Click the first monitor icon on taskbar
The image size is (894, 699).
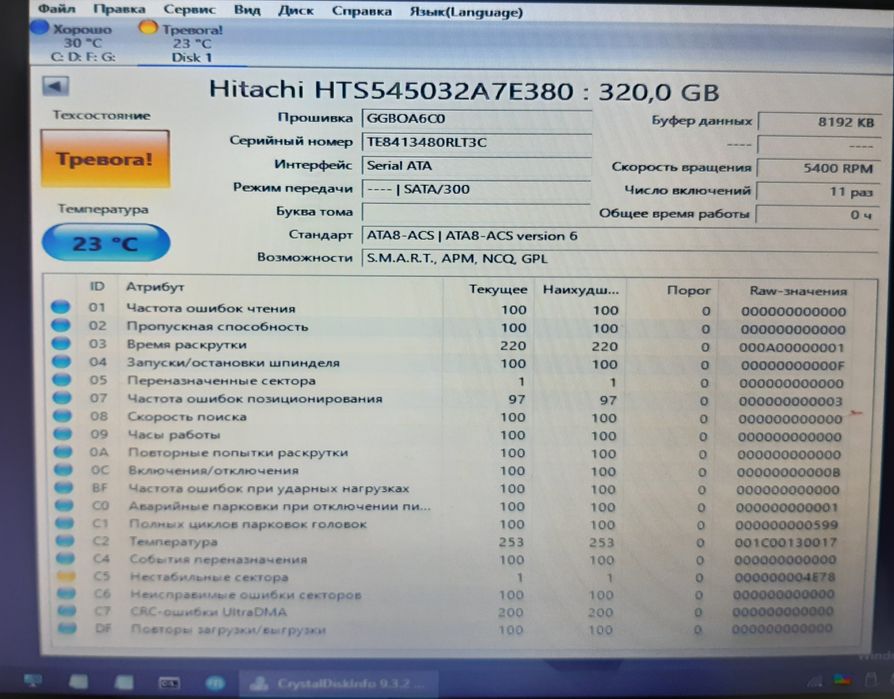tap(33, 681)
